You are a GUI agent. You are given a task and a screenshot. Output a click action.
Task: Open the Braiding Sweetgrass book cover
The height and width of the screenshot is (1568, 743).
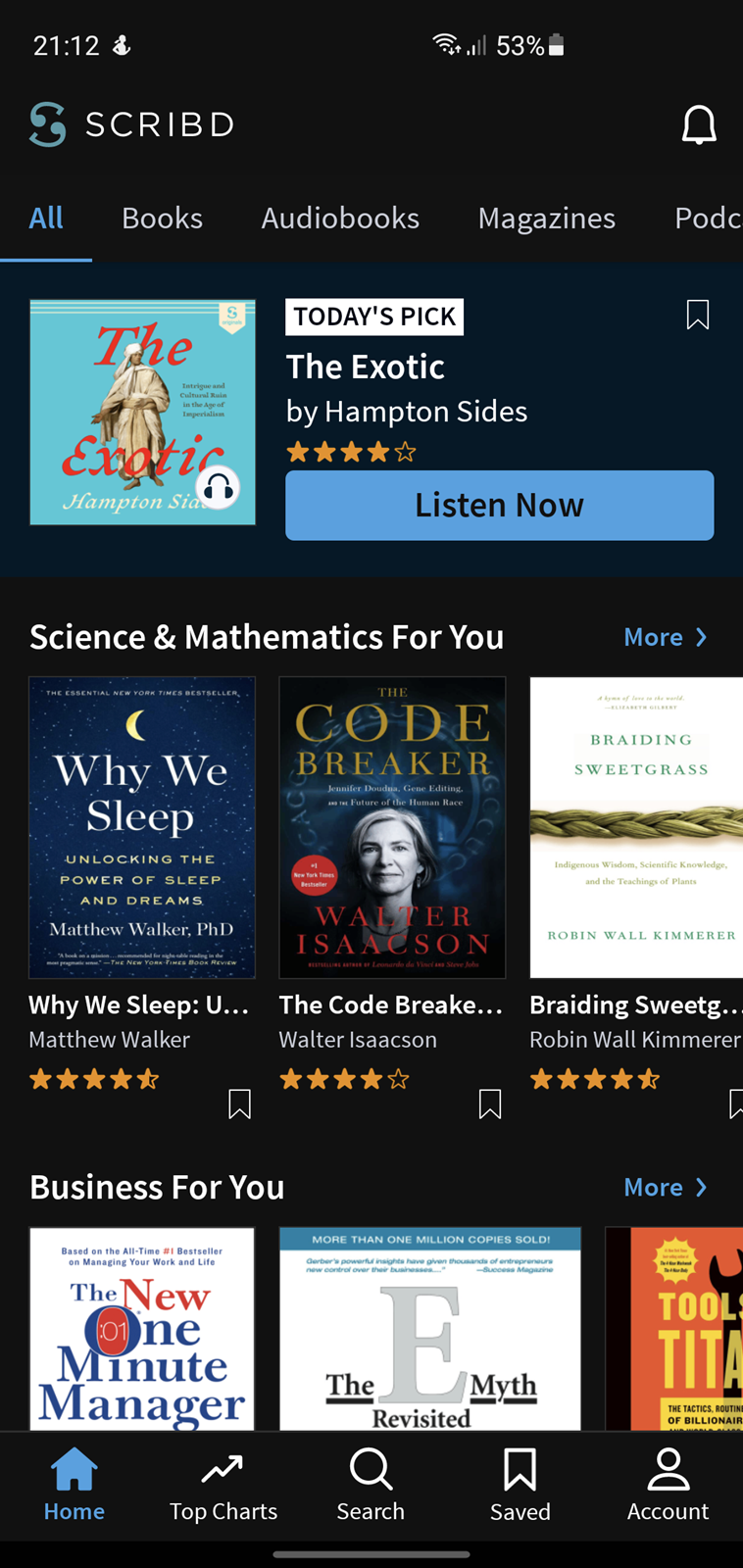(x=636, y=827)
